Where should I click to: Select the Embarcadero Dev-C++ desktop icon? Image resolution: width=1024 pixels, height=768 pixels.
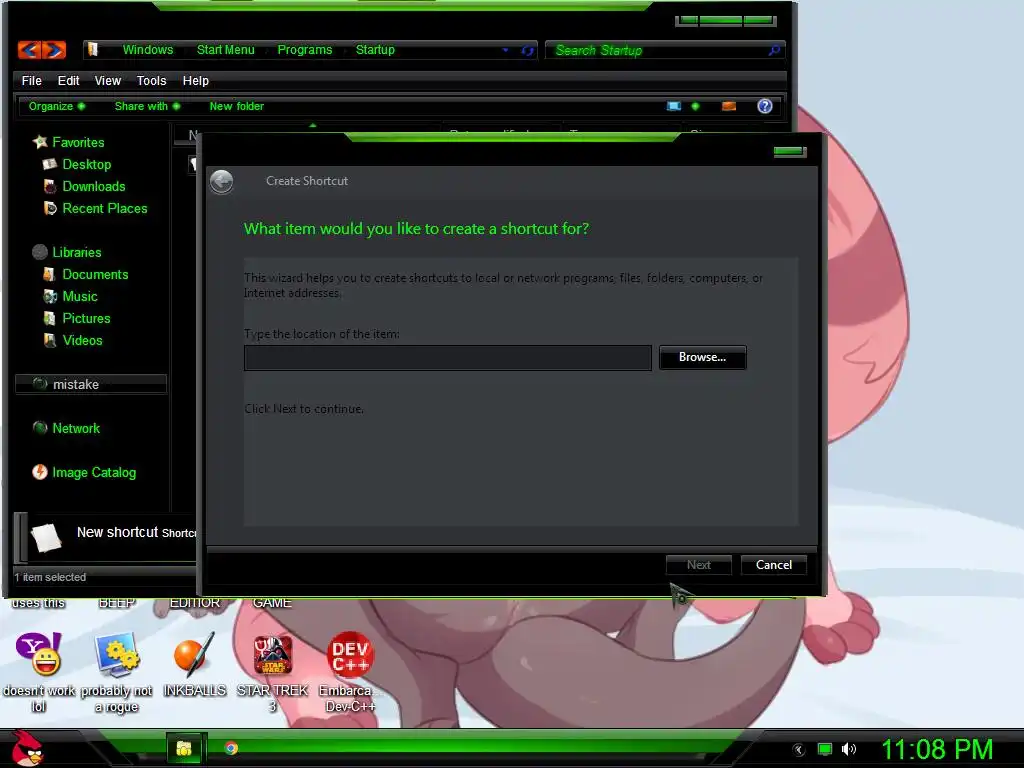click(x=350, y=655)
